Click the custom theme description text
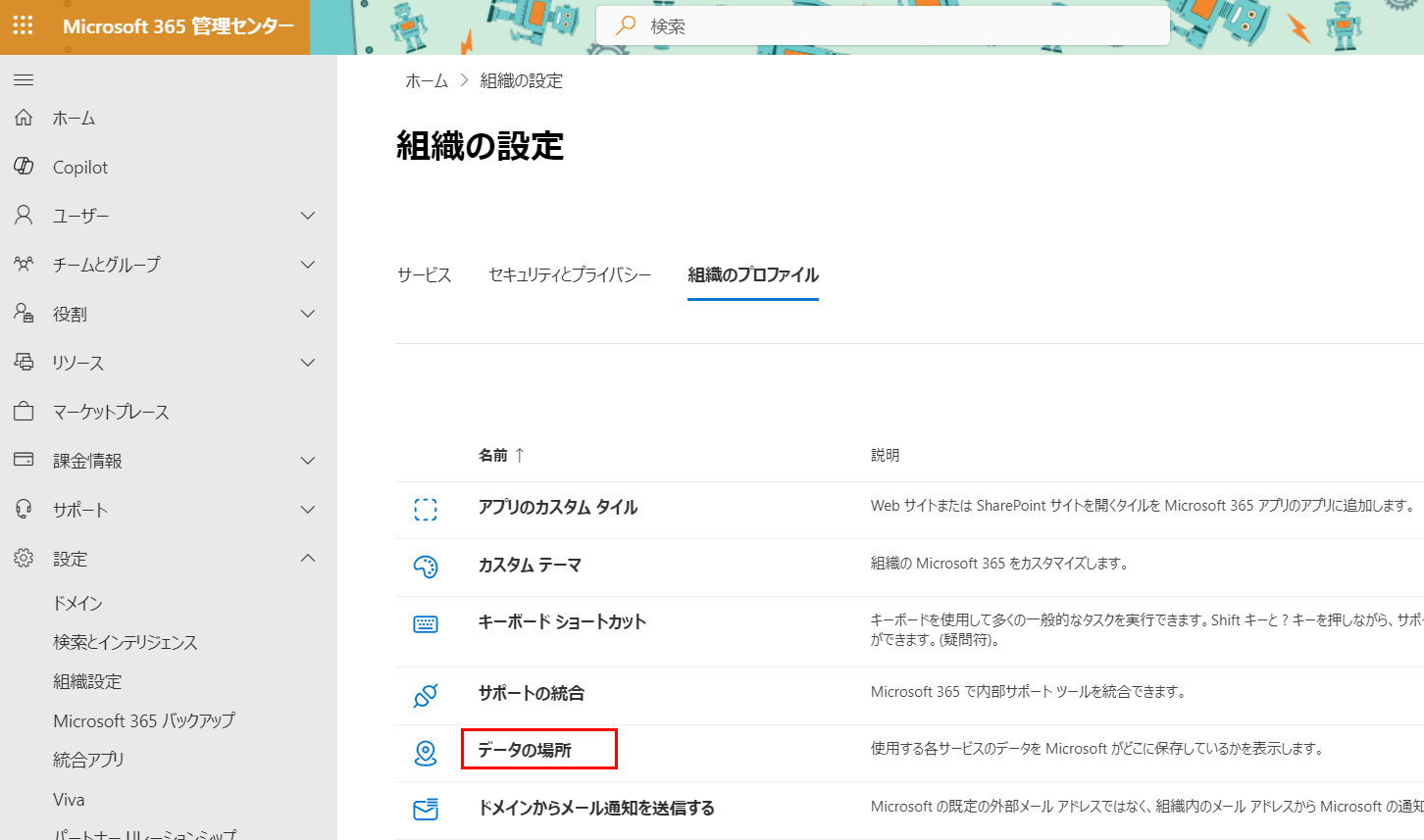 pyautogui.click(x=1001, y=563)
